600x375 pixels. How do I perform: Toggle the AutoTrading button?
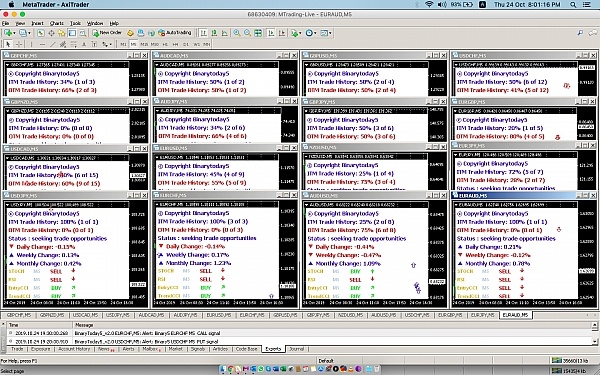(x=174, y=33)
